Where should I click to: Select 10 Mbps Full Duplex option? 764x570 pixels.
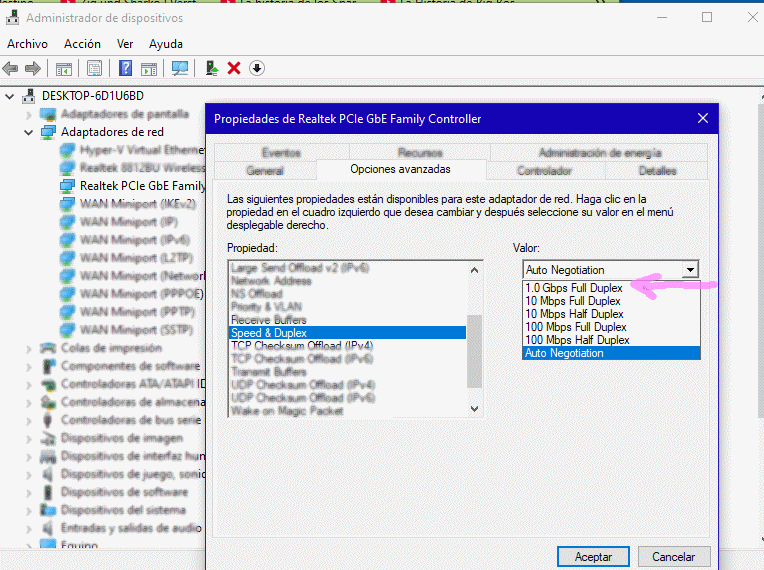(611, 301)
